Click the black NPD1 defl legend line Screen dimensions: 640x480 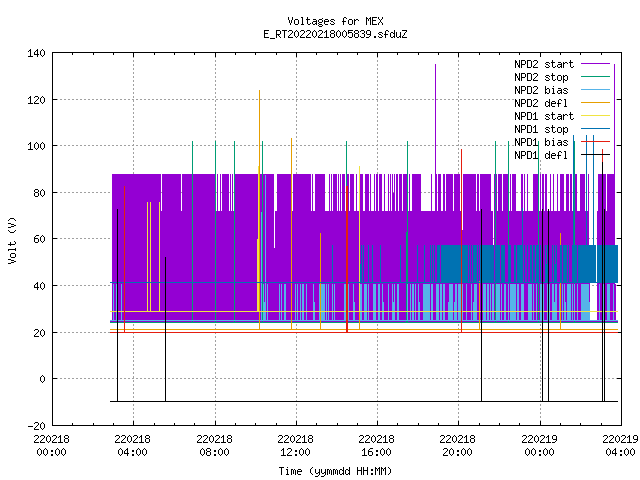(x=595, y=155)
